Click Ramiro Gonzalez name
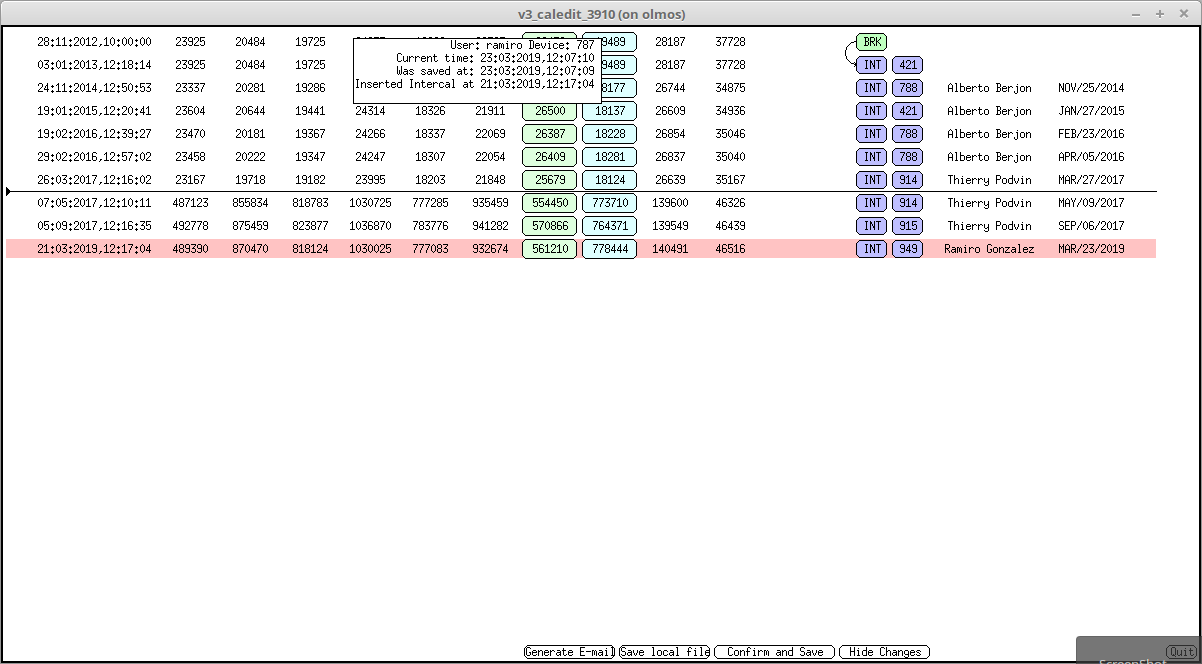1202x664 pixels. click(989, 249)
